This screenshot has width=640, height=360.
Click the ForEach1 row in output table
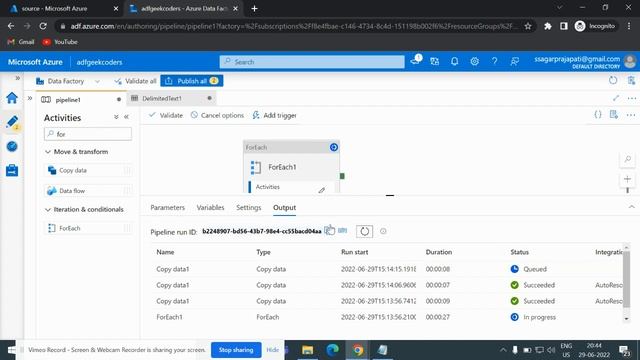click(386, 317)
